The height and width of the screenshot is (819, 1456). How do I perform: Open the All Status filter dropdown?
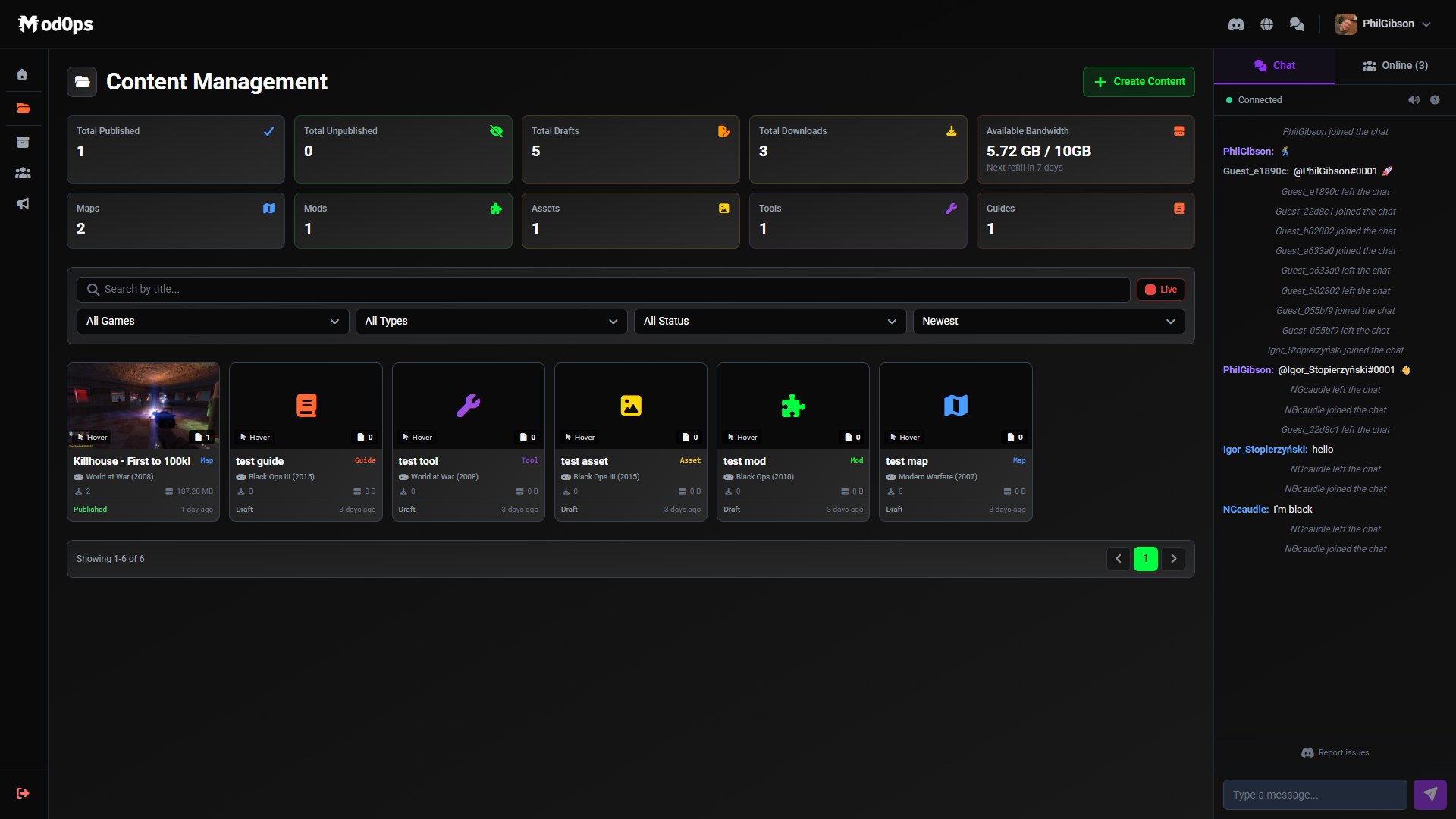(x=770, y=322)
